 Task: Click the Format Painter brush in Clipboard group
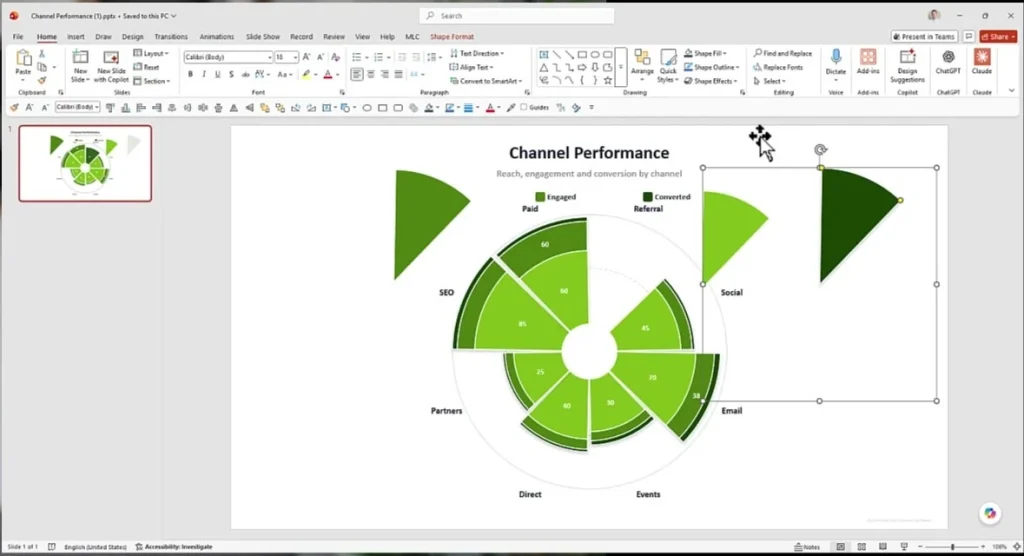(x=42, y=80)
